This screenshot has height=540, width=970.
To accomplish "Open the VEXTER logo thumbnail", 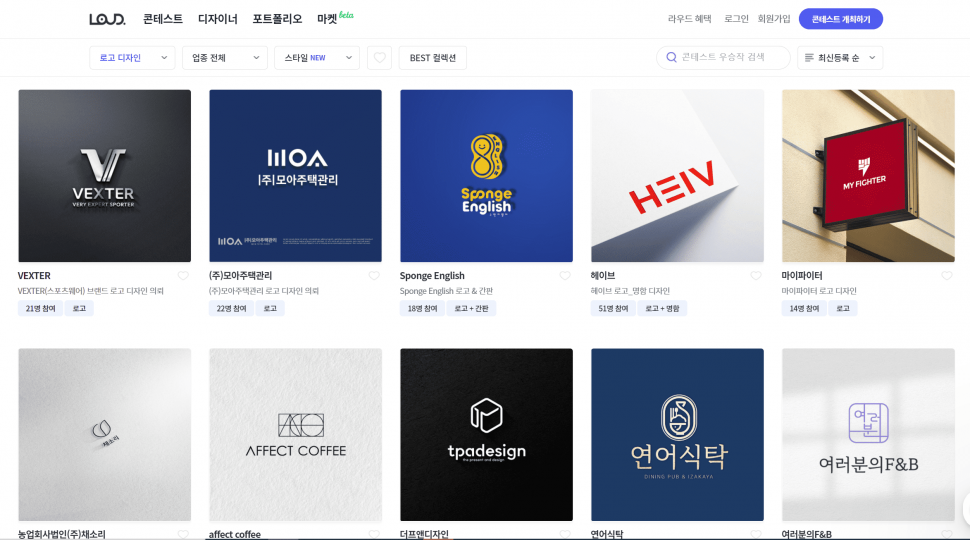I will pos(105,176).
